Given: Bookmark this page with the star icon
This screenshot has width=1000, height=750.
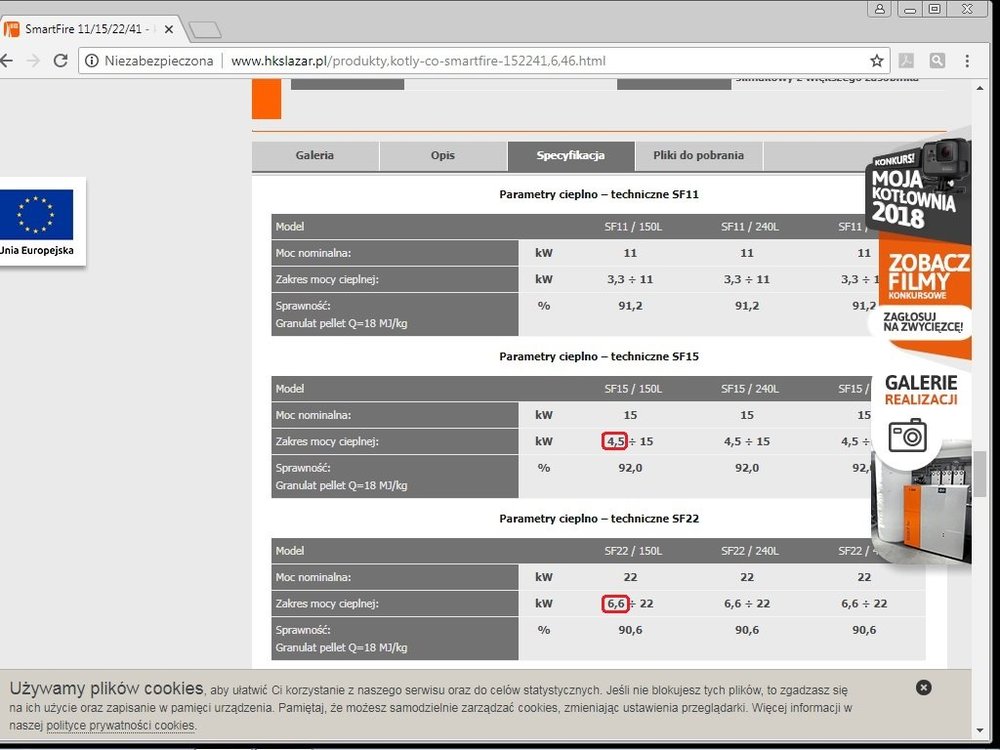Looking at the screenshot, I should click(876, 61).
